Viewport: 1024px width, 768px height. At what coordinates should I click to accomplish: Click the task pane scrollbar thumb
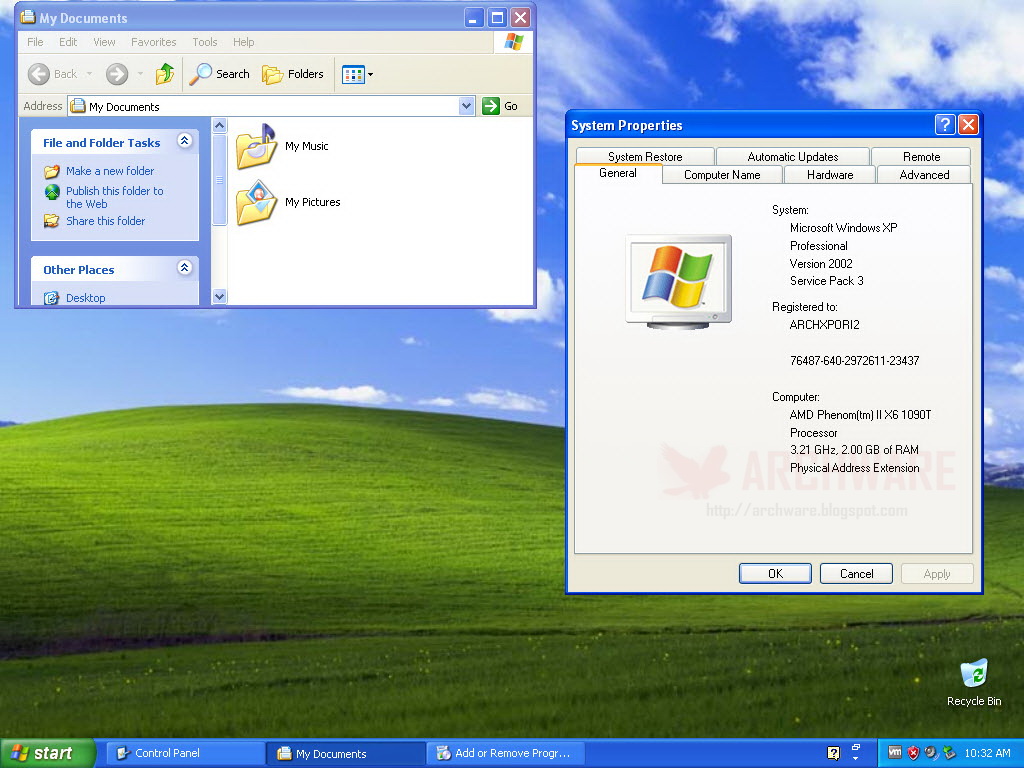pos(219,180)
